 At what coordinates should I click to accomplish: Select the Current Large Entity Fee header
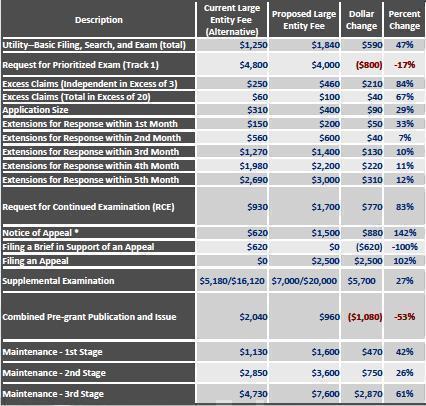(x=232, y=20)
